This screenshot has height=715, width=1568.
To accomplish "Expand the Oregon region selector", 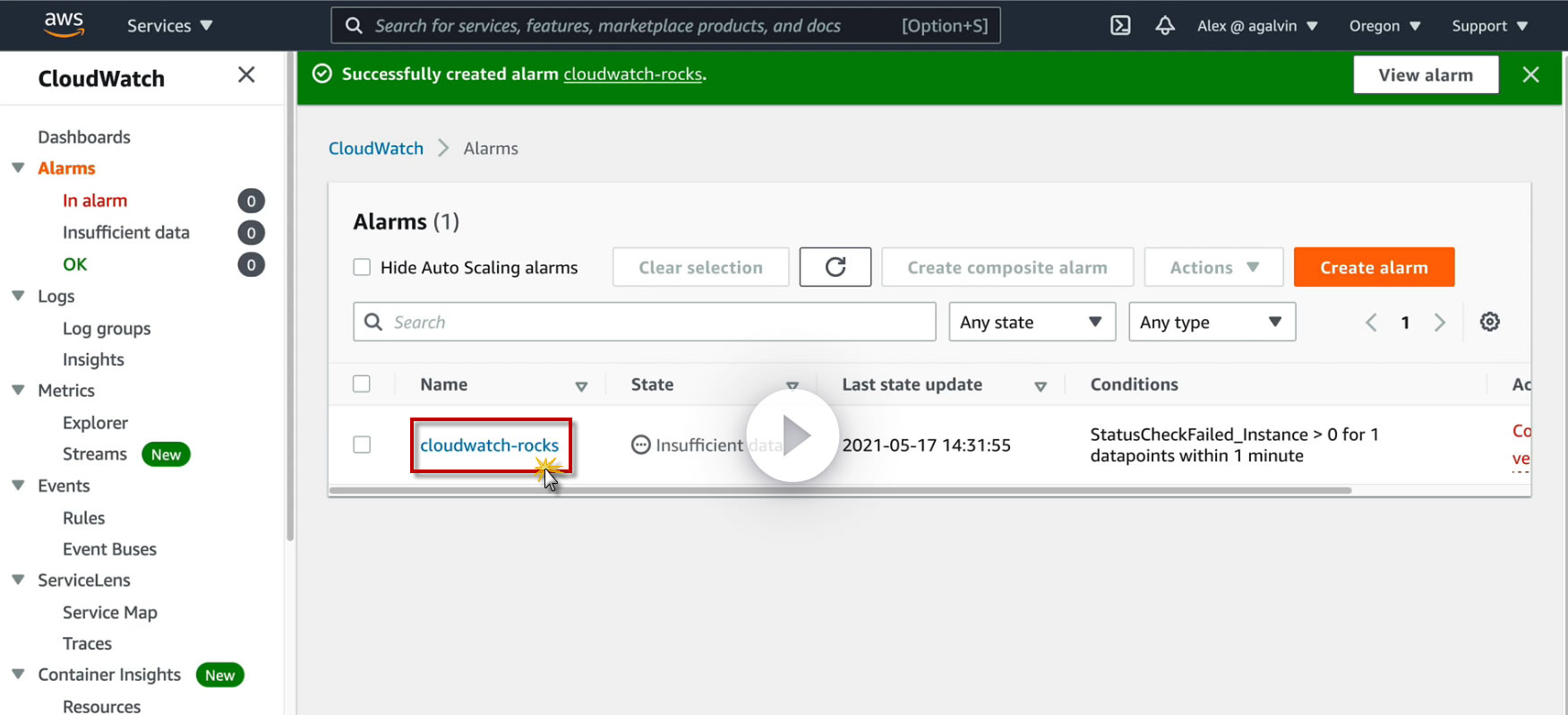I will (x=1384, y=26).
